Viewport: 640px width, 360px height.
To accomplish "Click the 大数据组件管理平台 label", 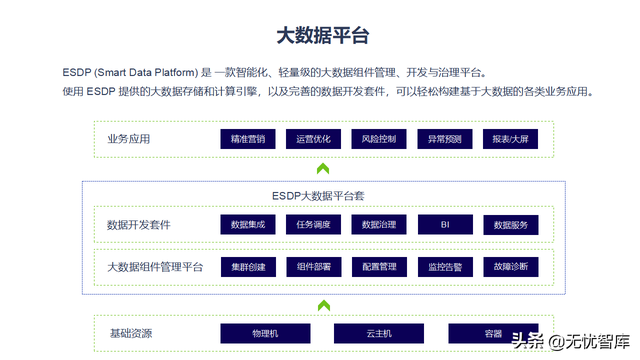I will pyautogui.click(x=155, y=267).
